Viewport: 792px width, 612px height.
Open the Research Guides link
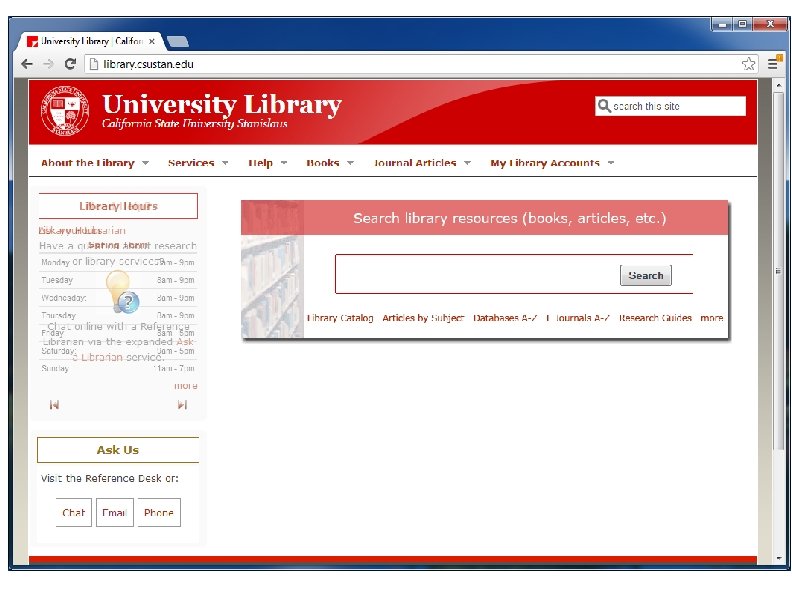tap(655, 318)
